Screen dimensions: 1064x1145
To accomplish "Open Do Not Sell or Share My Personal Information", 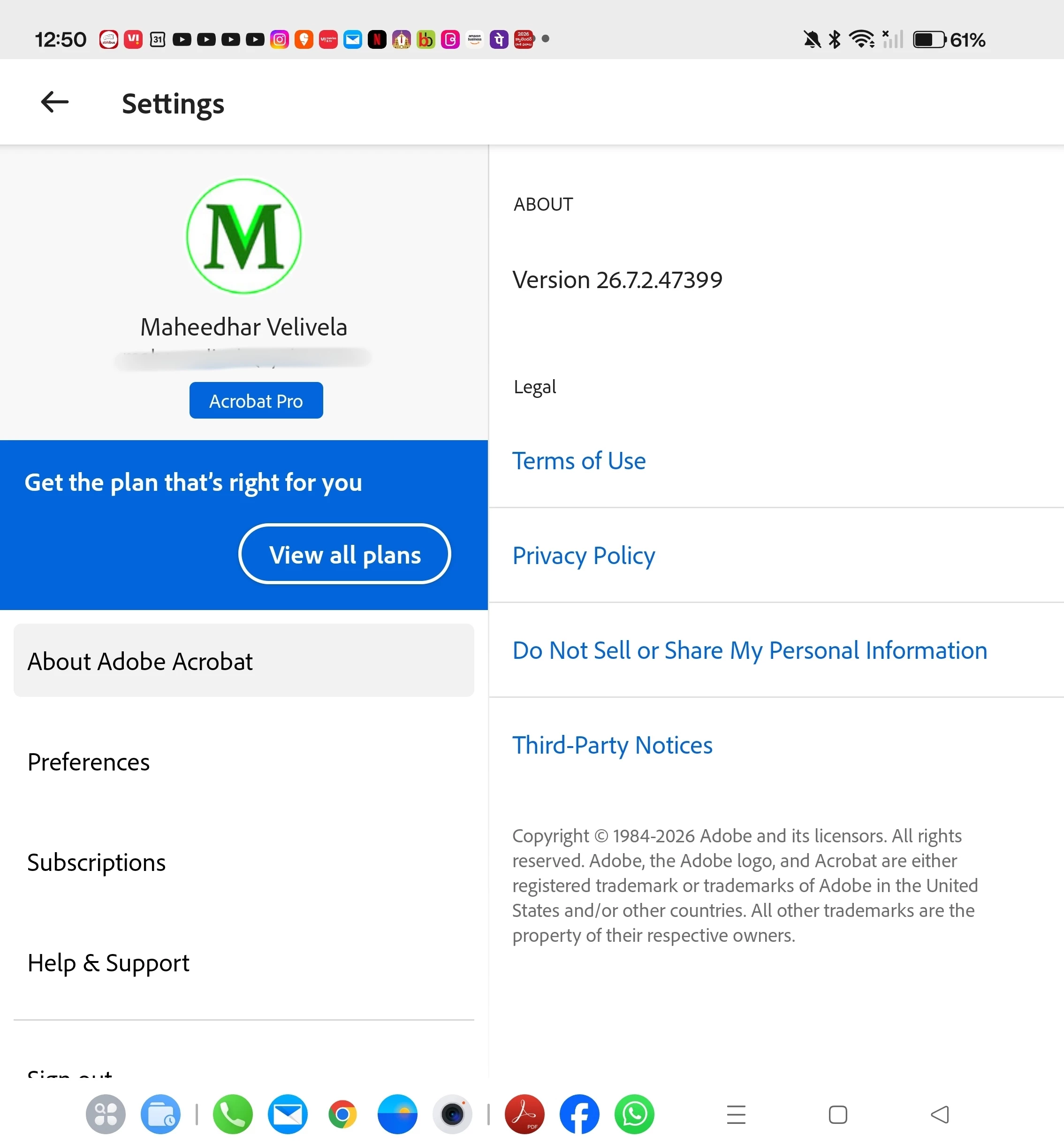I will (x=750, y=650).
